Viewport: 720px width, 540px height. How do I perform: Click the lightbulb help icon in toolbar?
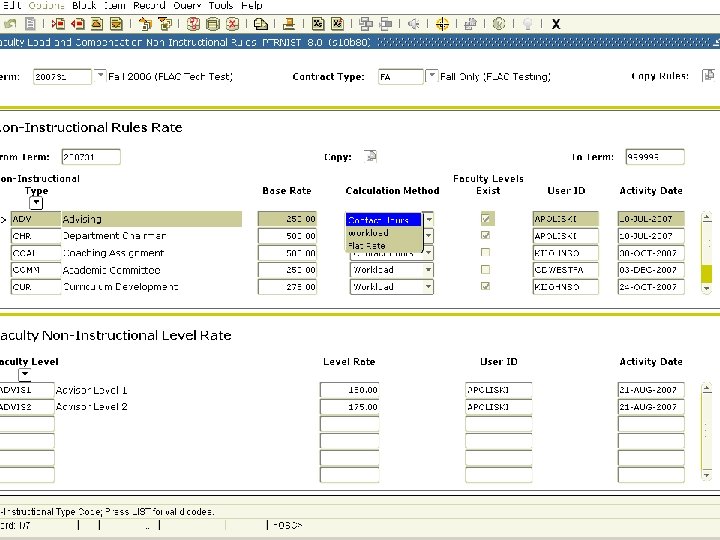(x=528, y=23)
